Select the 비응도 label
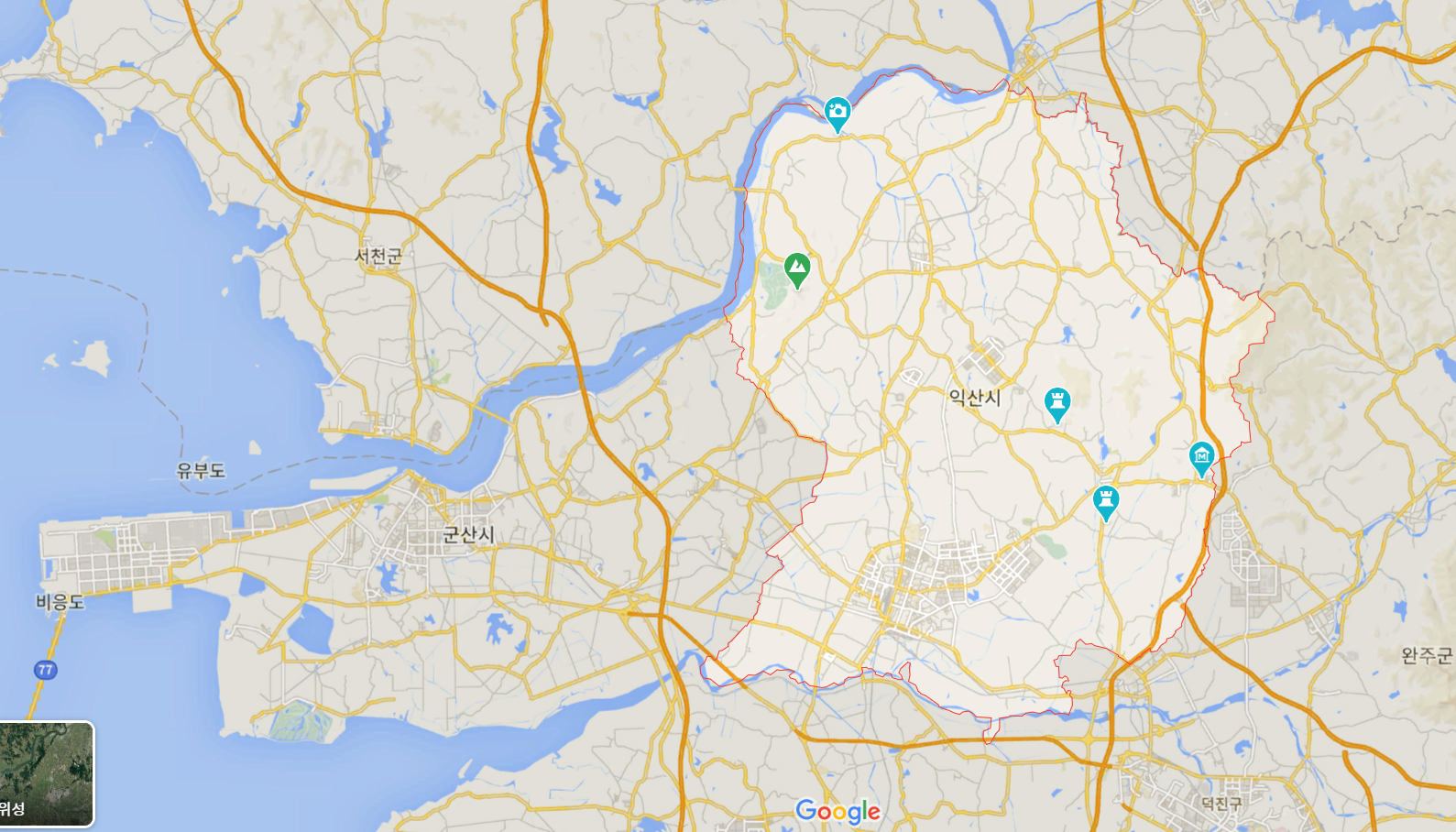Viewport: 1456px width, 832px height. [60, 601]
